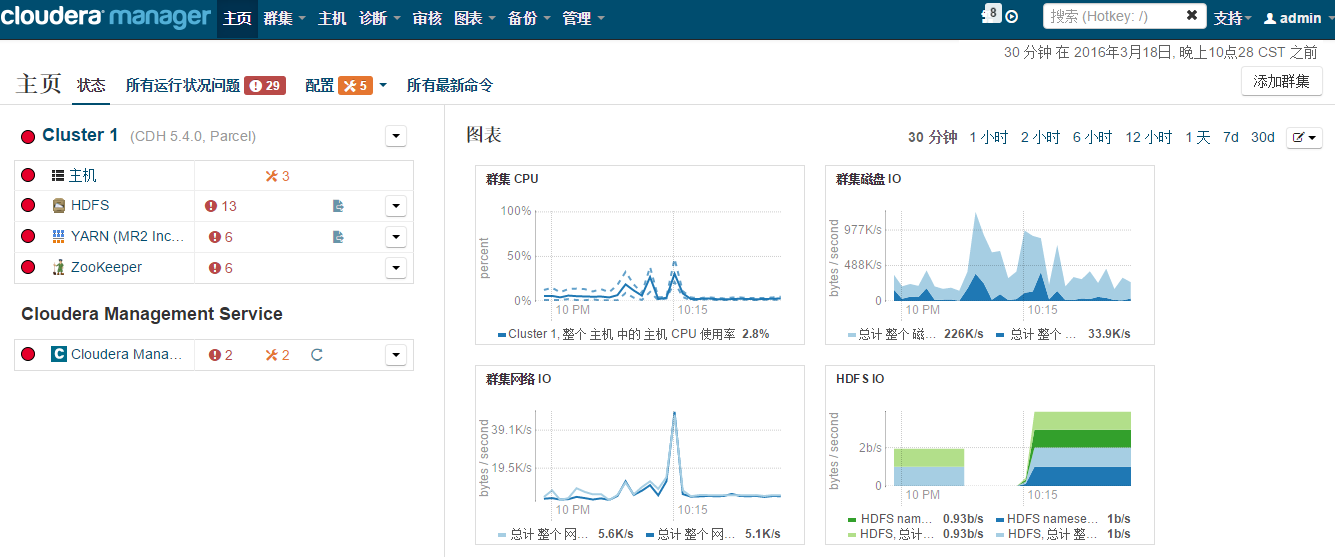The image size is (1335, 557).
Task: Click the red status dot in the YARN row
Action: pyautogui.click(x=28, y=237)
